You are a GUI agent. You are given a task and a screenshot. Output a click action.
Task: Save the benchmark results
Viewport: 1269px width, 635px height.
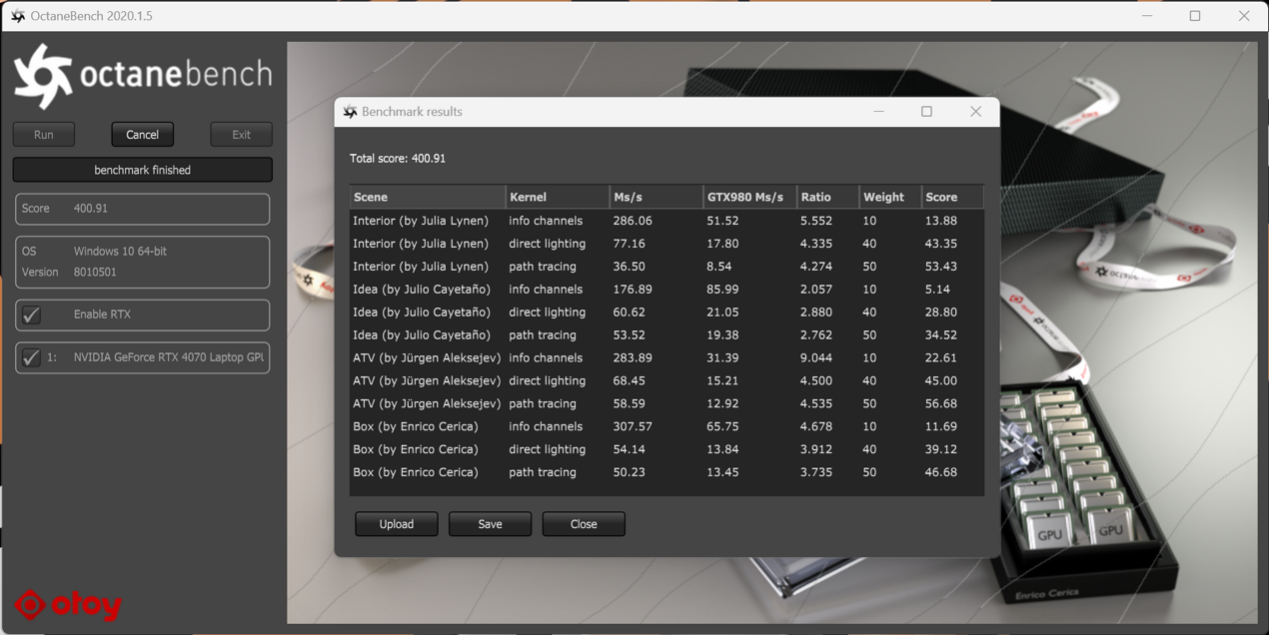490,524
